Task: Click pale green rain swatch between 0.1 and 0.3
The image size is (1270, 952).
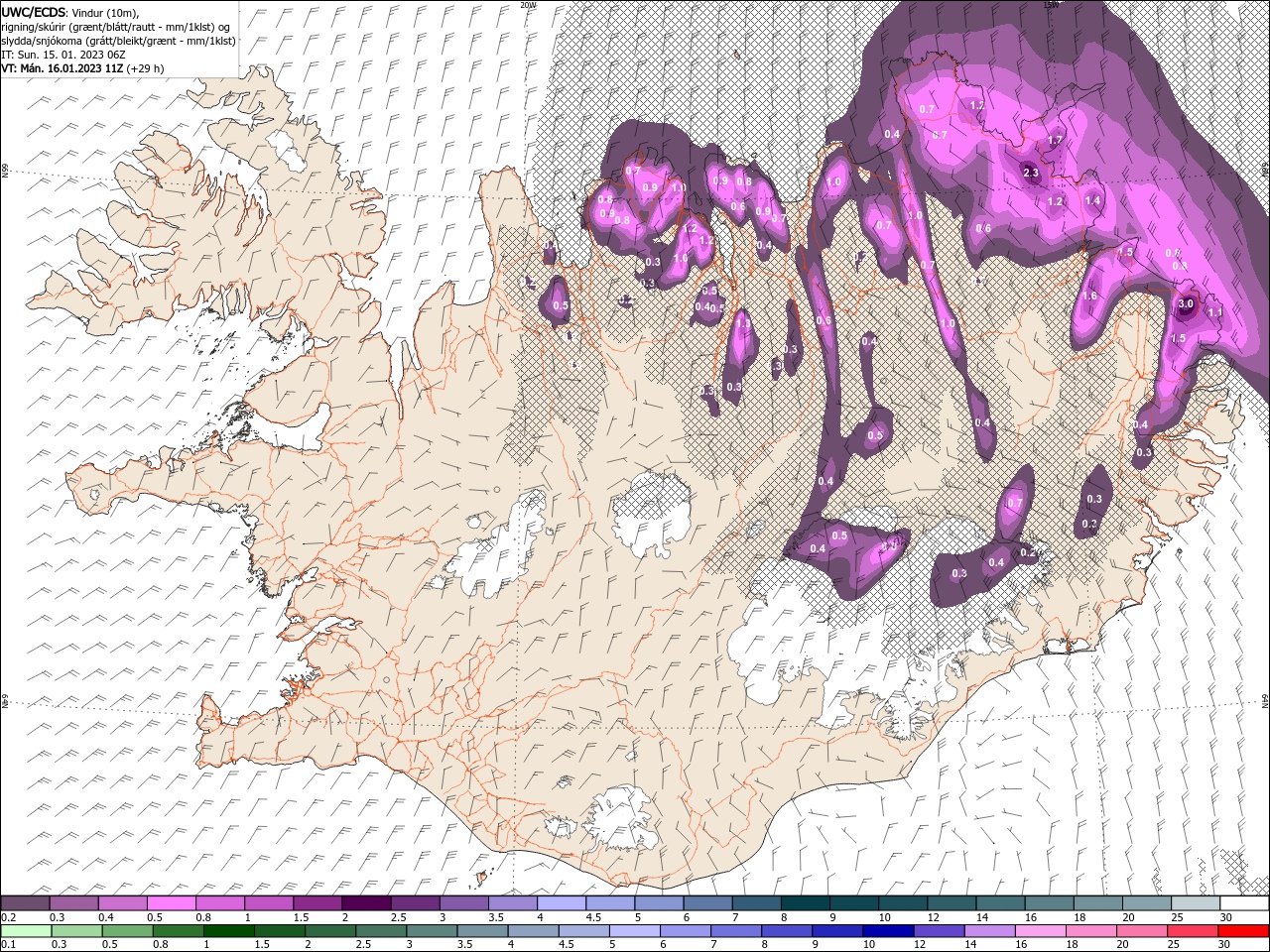Action: [x=26, y=931]
